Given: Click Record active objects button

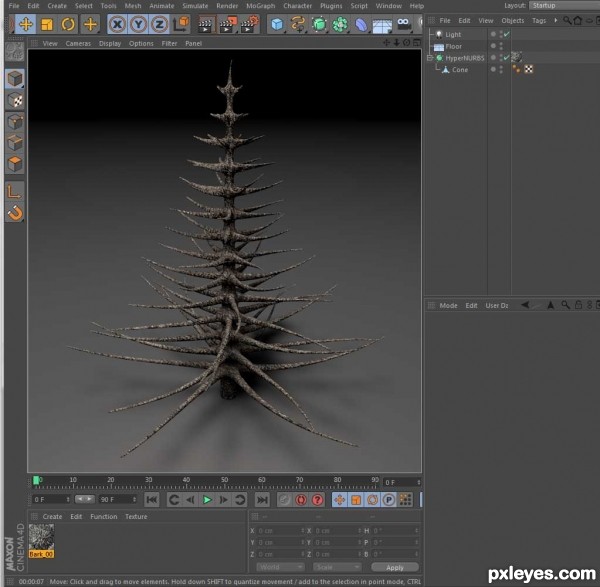Looking at the screenshot, I should [x=285, y=500].
